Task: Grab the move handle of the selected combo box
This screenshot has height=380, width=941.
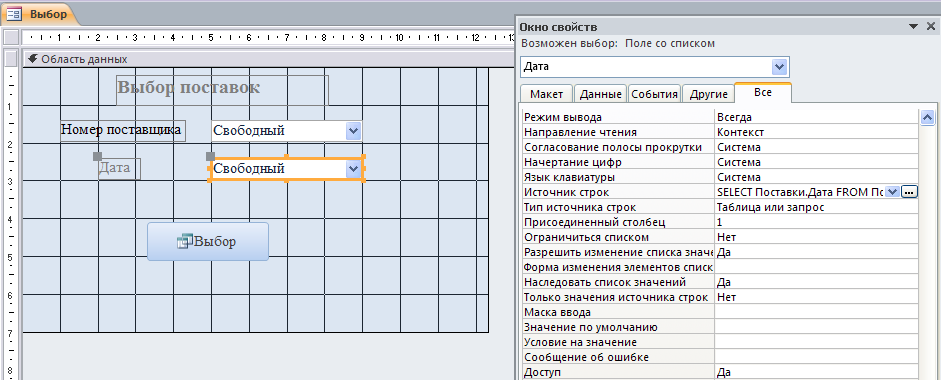Action: [210, 156]
